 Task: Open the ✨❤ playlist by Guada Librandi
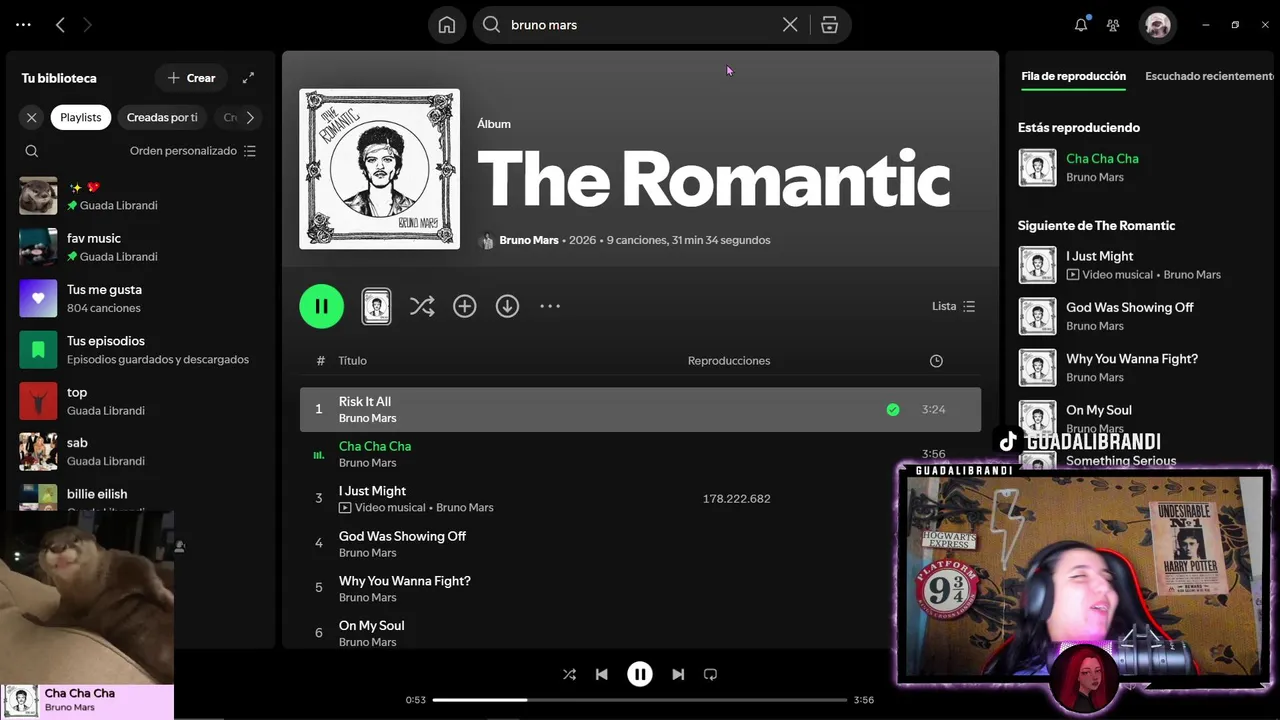pyautogui.click(x=140, y=196)
